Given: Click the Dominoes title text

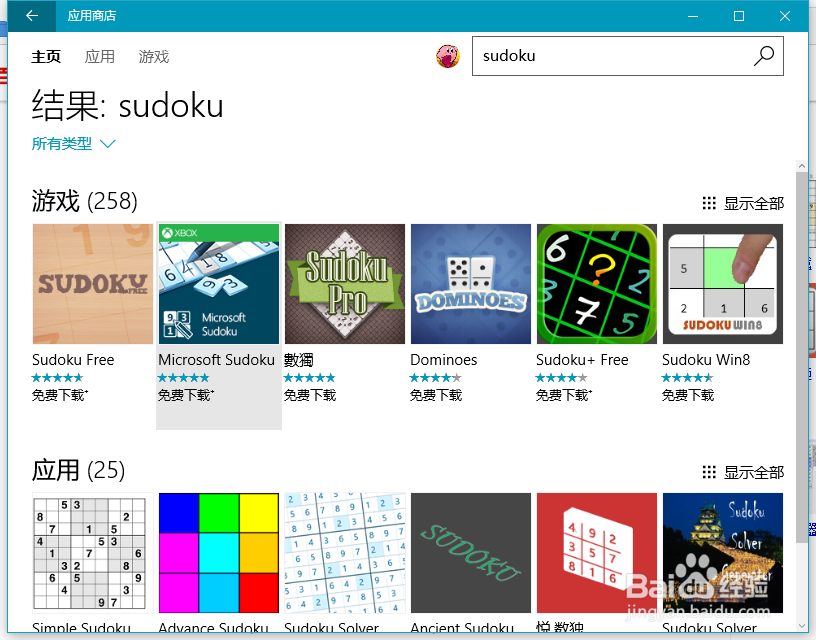Looking at the screenshot, I should pos(444,360).
